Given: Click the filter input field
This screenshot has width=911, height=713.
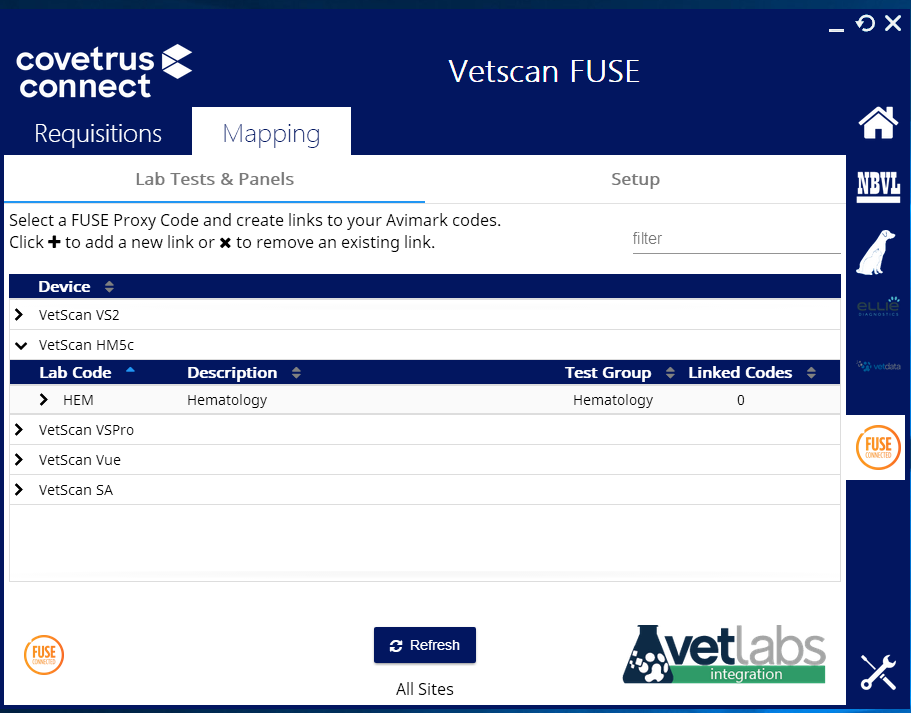Looking at the screenshot, I should click(x=736, y=239).
